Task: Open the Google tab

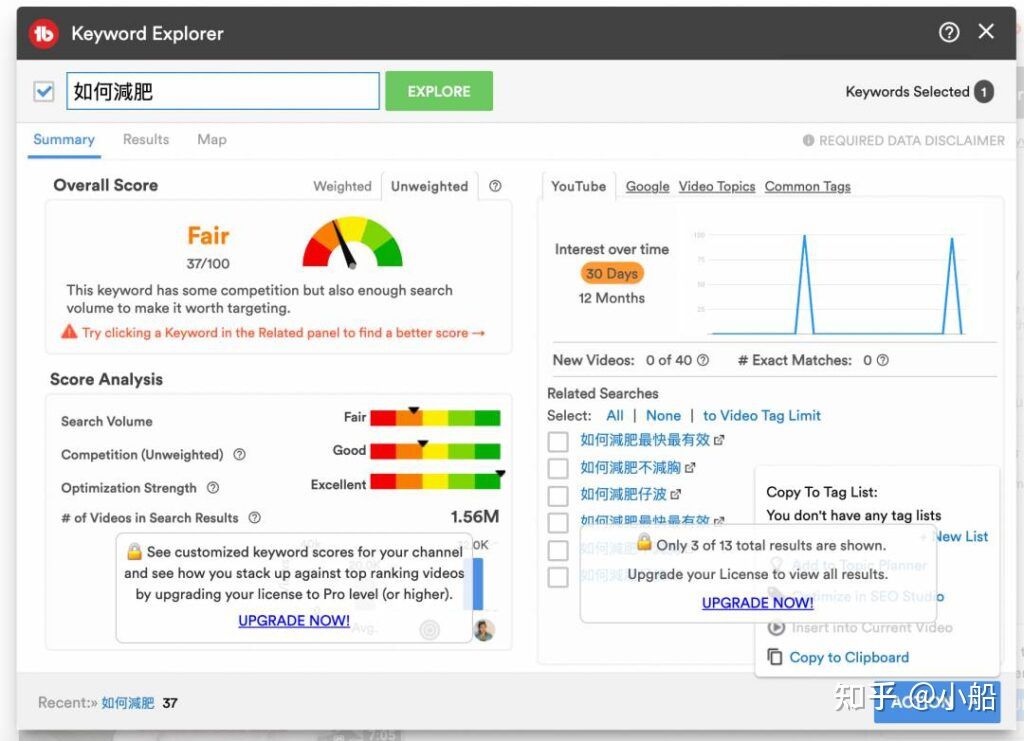Action: (647, 187)
